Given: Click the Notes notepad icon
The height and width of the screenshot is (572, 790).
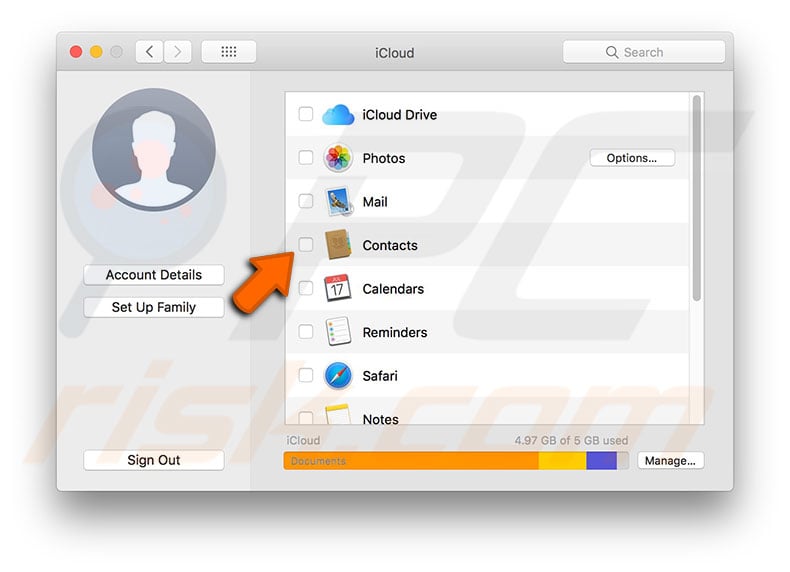Looking at the screenshot, I should [x=338, y=414].
